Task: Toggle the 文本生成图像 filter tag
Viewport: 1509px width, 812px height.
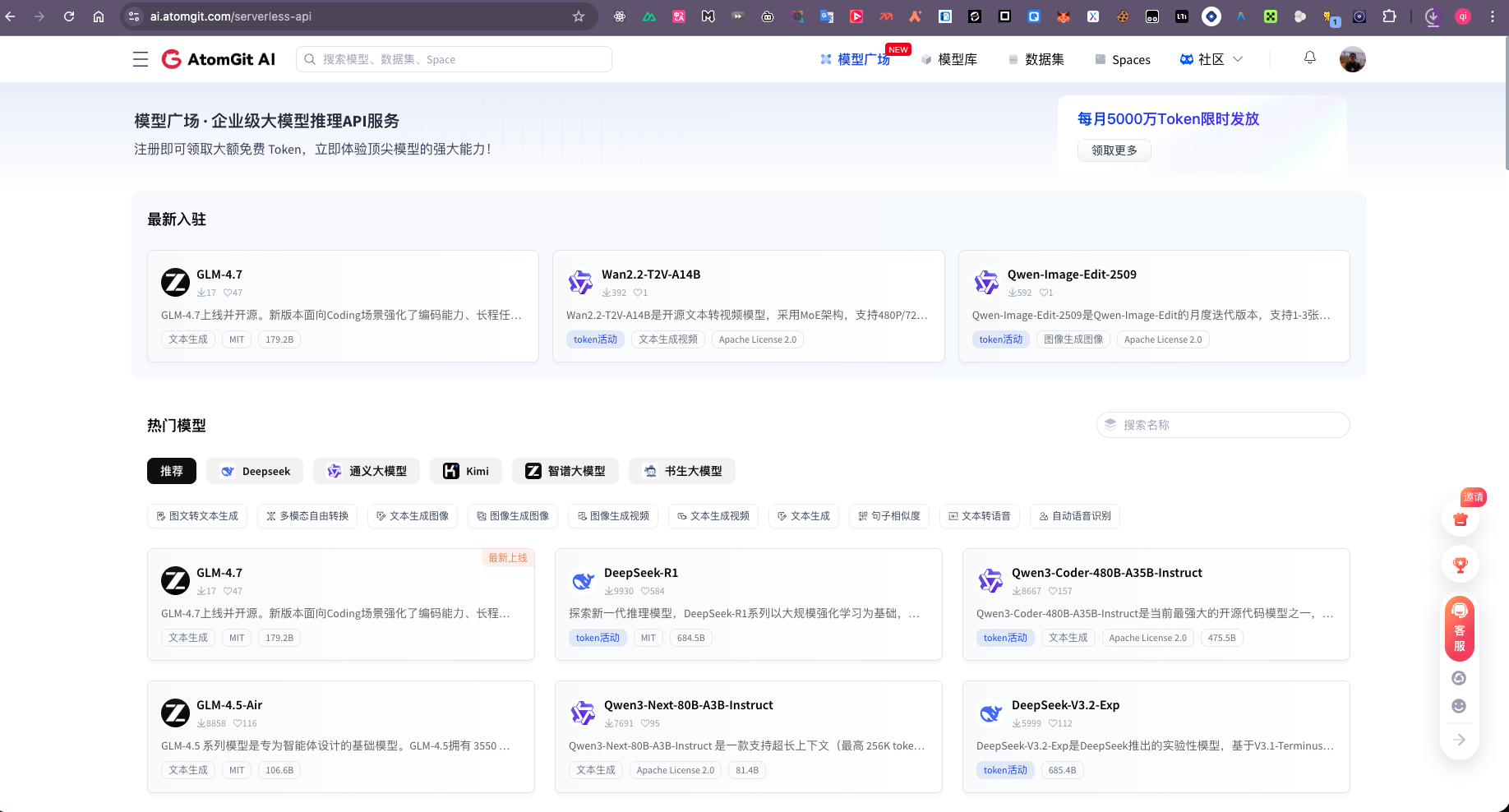Action: coord(413,516)
